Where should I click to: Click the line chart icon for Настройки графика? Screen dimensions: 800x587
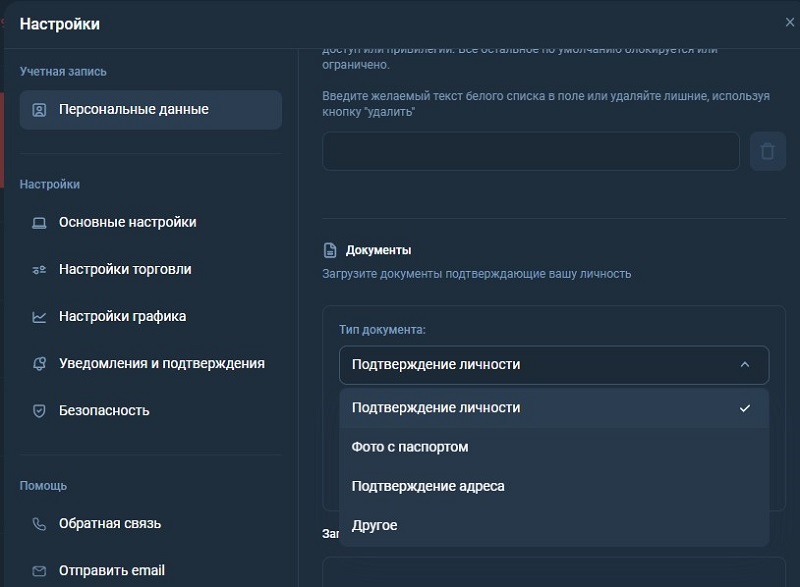click(38, 316)
